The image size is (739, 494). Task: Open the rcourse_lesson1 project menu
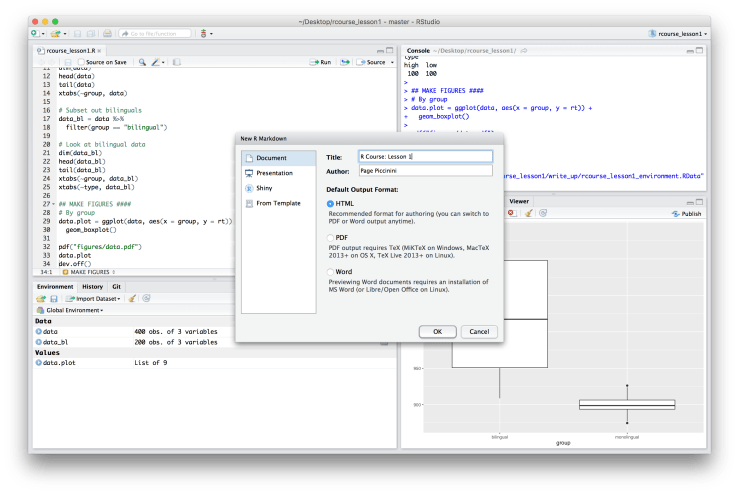point(678,33)
